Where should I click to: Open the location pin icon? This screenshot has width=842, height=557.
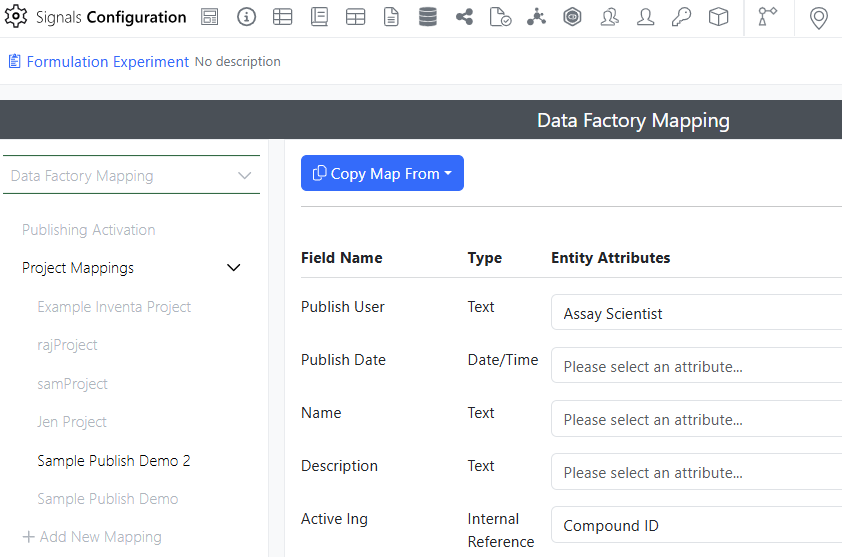(x=819, y=17)
